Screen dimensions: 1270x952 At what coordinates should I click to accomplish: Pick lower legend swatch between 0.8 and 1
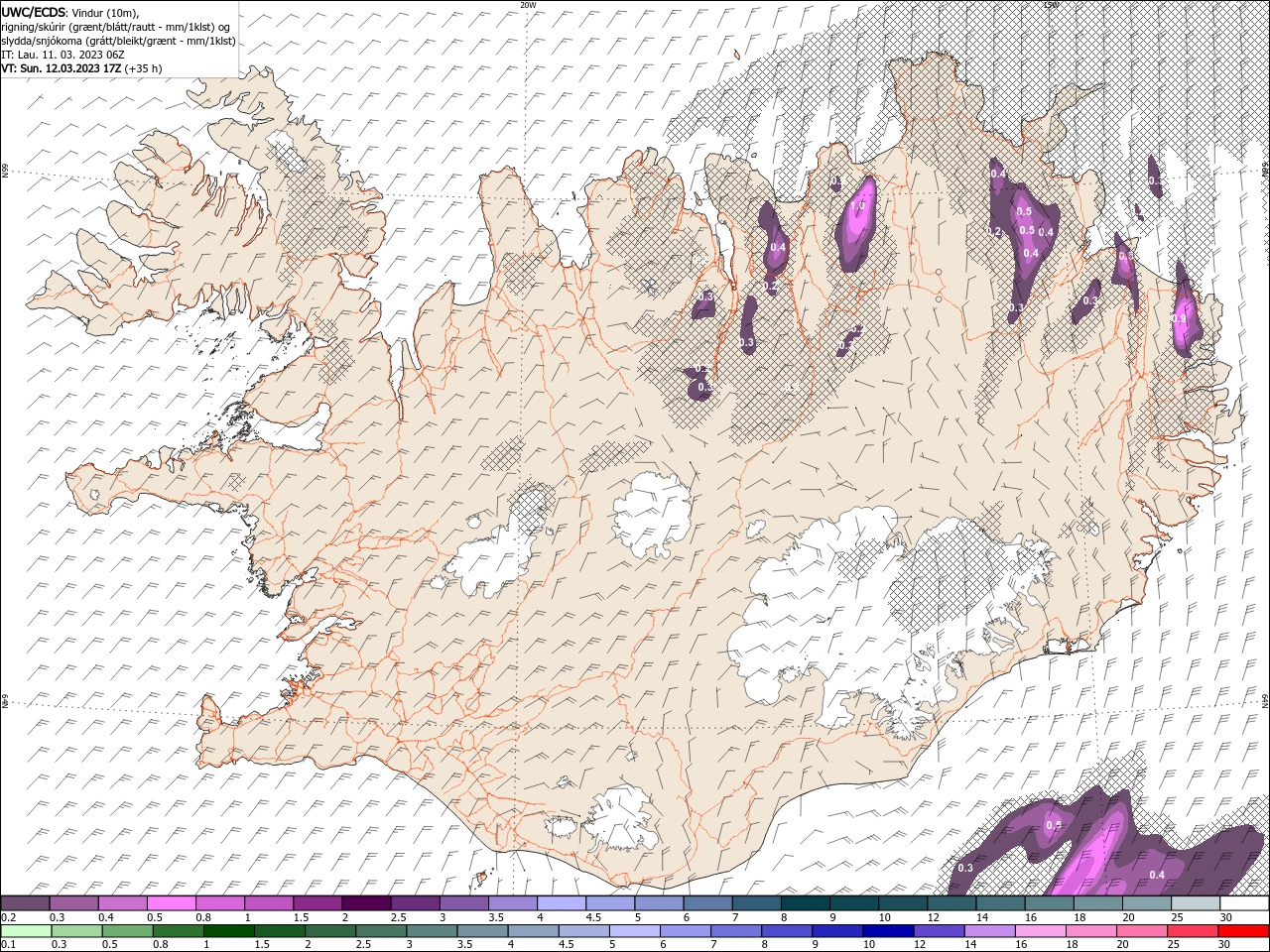pos(178,931)
